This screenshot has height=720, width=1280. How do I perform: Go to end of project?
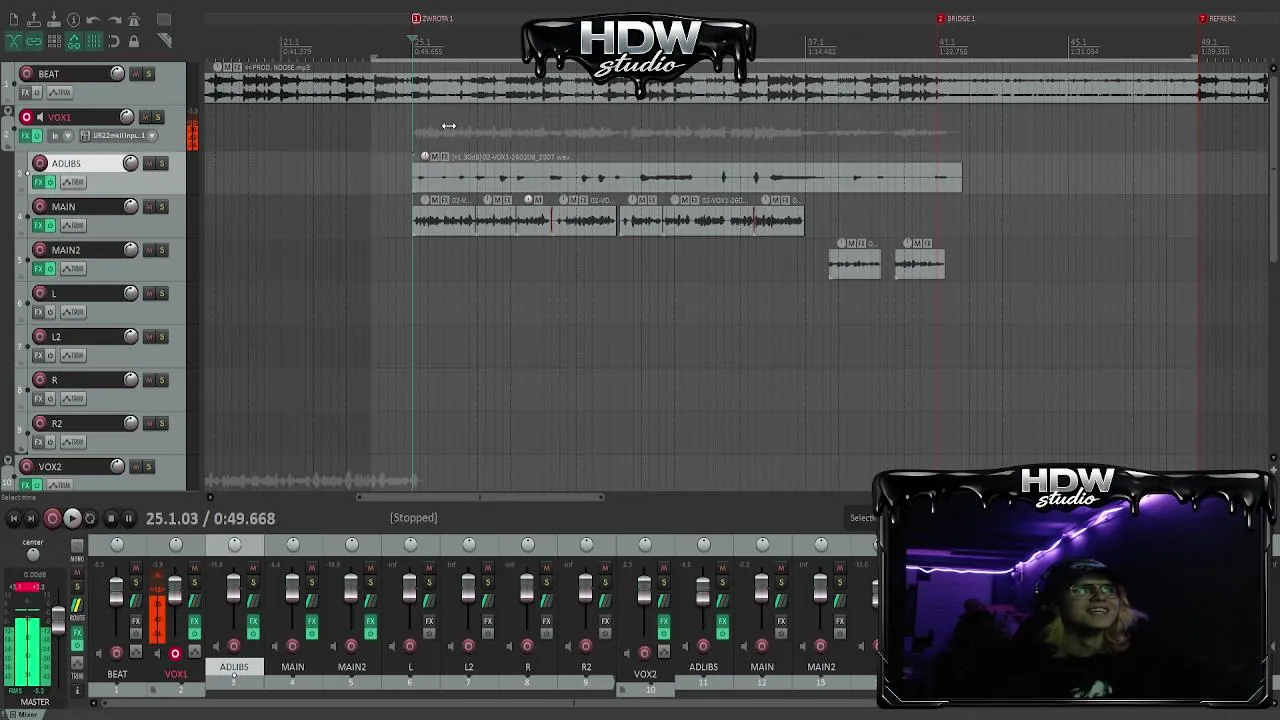[x=31, y=518]
